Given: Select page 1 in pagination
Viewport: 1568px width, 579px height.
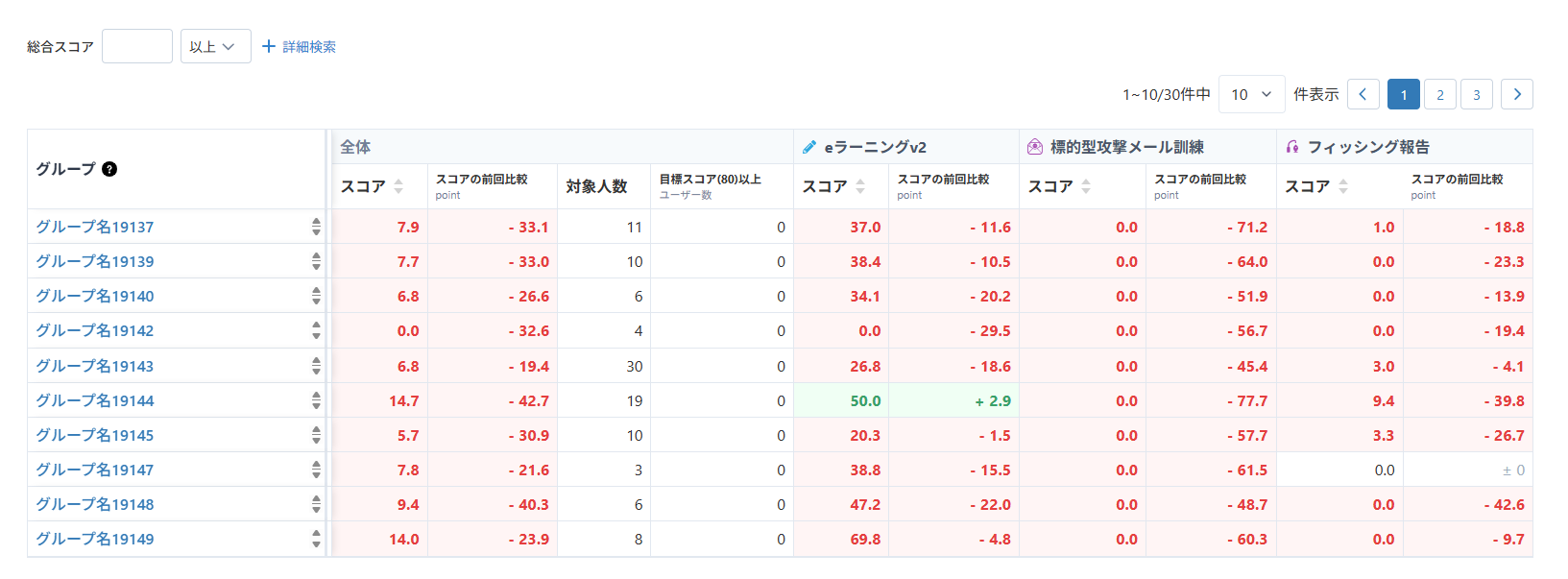Looking at the screenshot, I should pos(1404,94).
